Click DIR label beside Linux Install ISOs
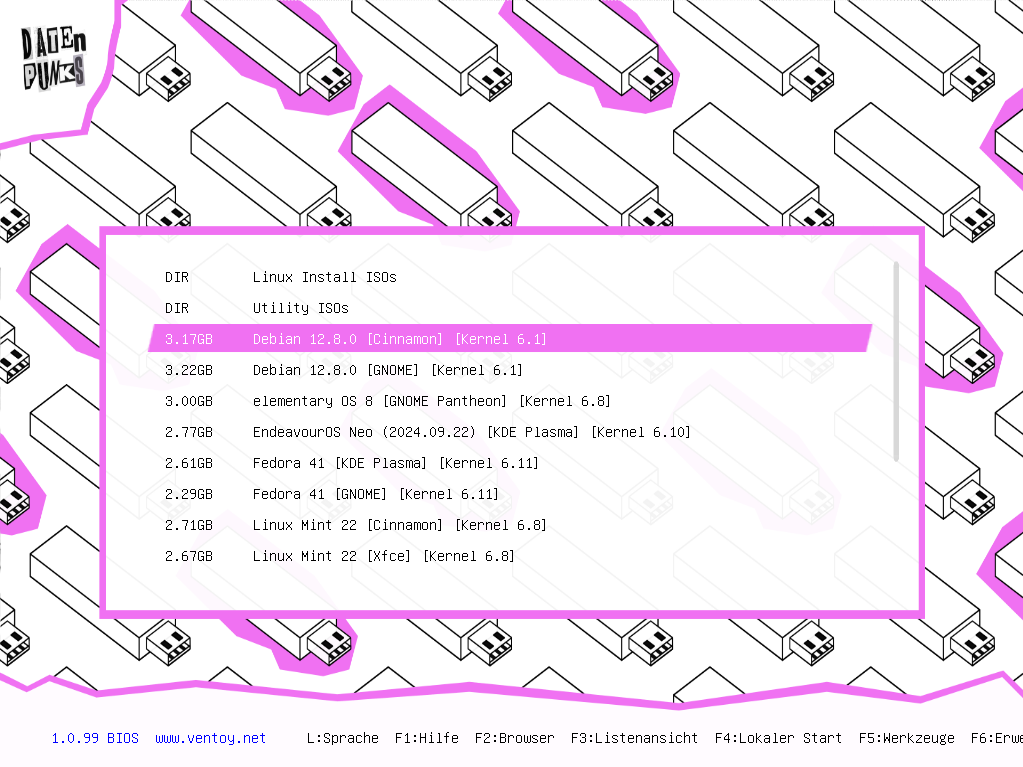Screen dimensions: 1023x767 (x=177, y=277)
